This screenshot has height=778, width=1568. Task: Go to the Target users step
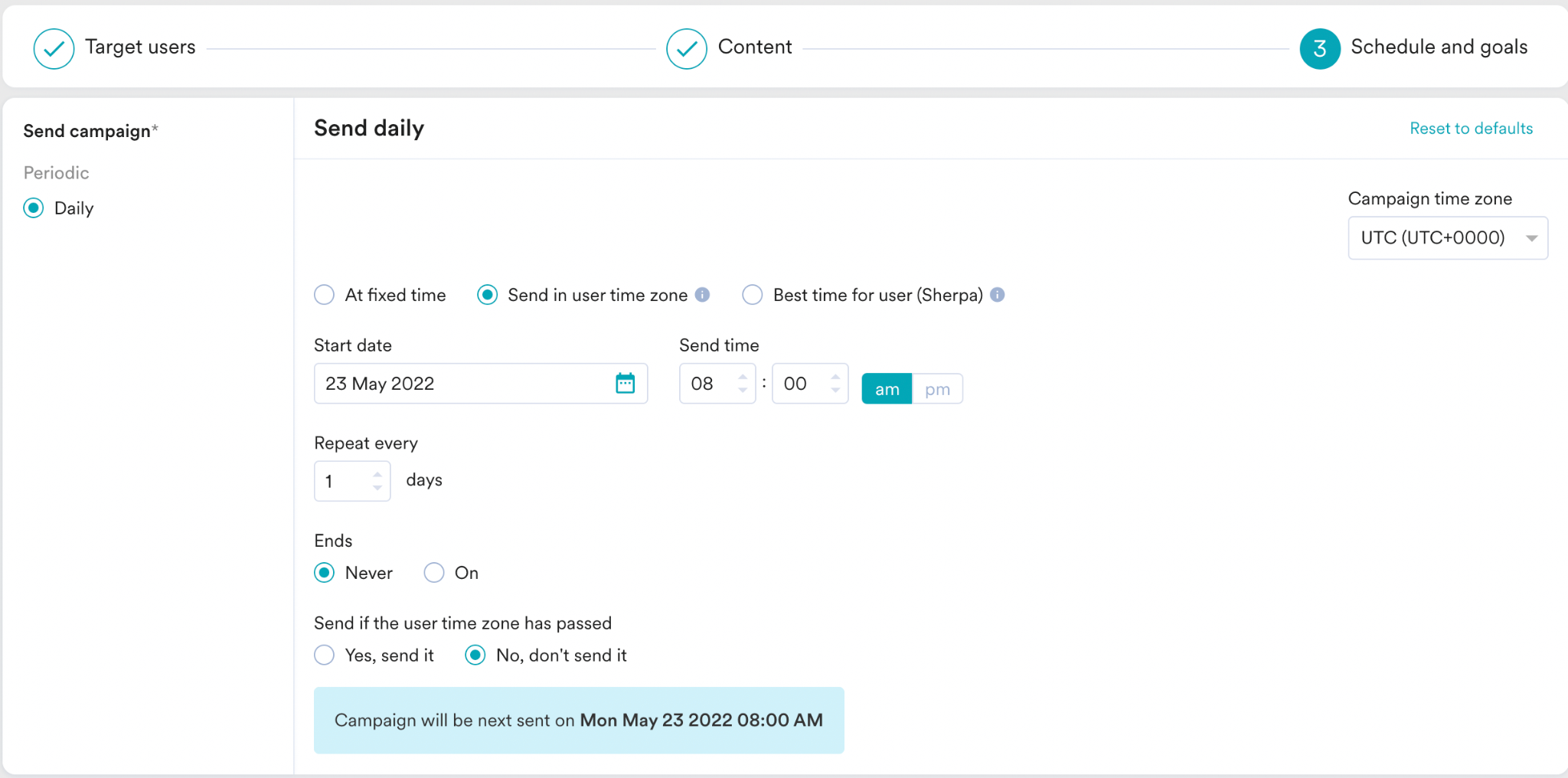[140, 47]
